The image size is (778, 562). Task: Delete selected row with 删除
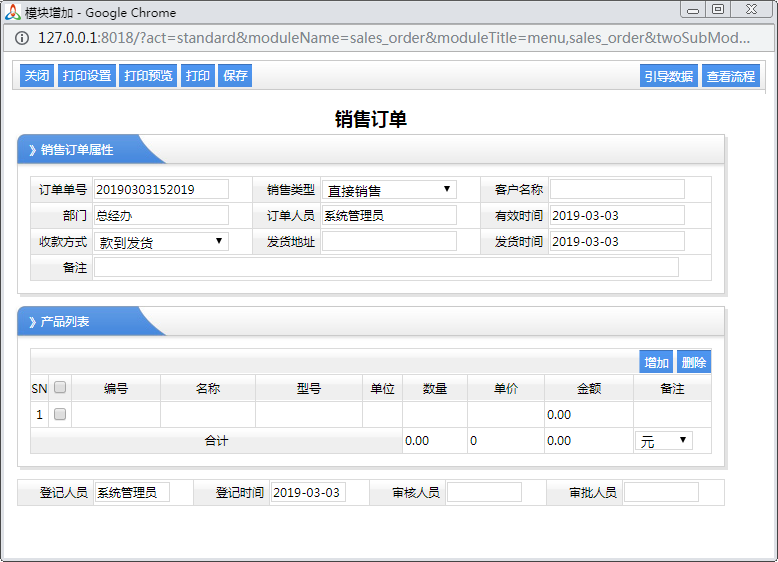[x=693, y=362]
